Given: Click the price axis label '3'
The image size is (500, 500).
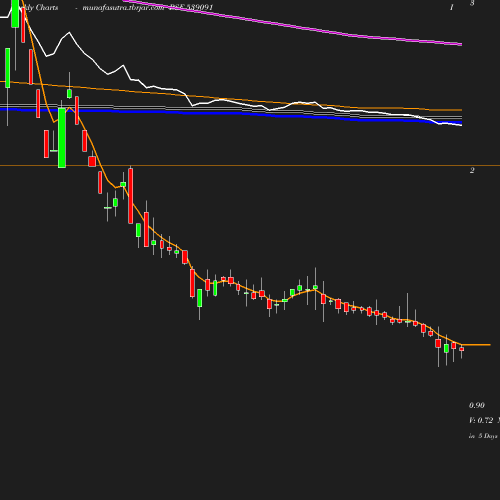Looking at the screenshot, I should 472,3.
